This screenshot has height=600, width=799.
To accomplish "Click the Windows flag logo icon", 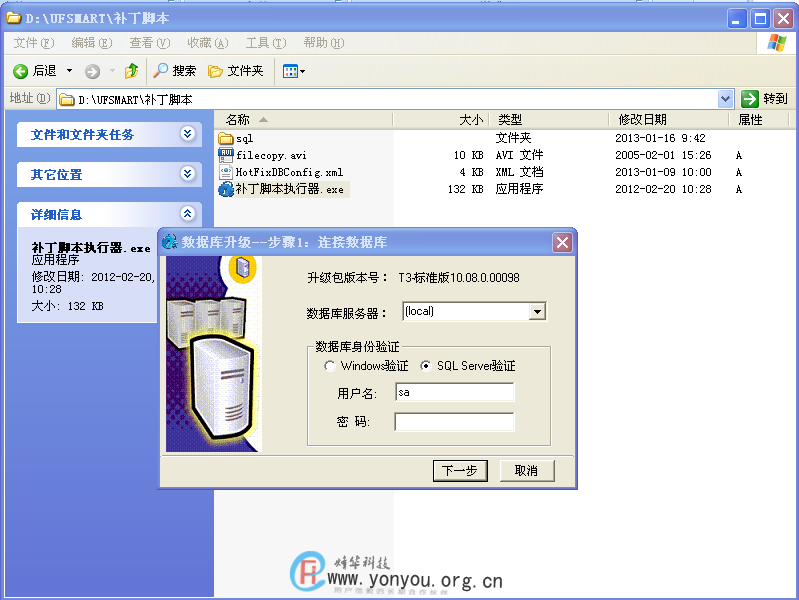I will coord(777,43).
